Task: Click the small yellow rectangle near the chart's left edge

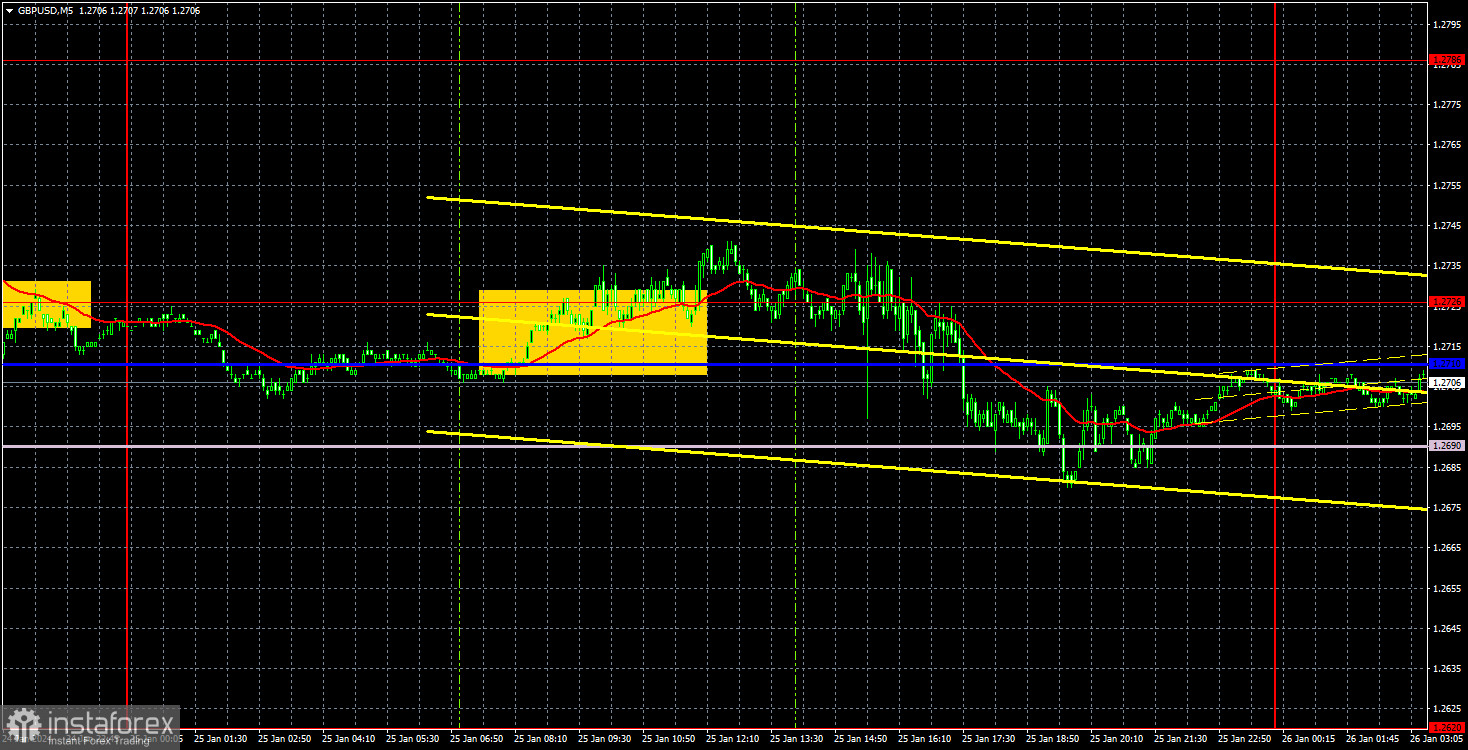Action: coord(46,304)
